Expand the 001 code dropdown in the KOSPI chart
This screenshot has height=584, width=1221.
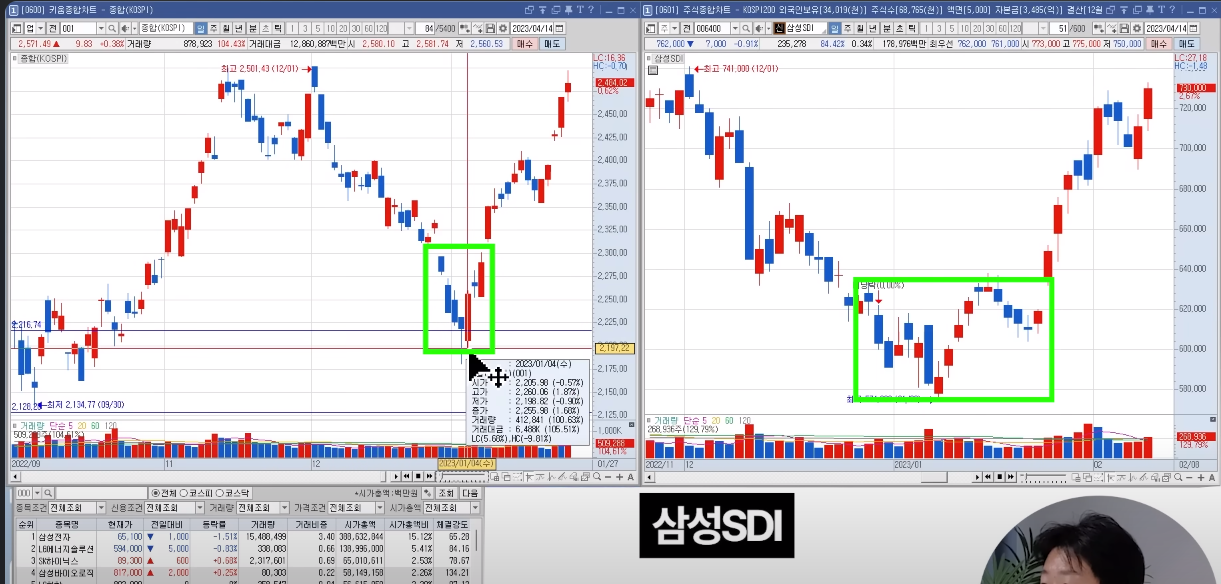coord(101,29)
